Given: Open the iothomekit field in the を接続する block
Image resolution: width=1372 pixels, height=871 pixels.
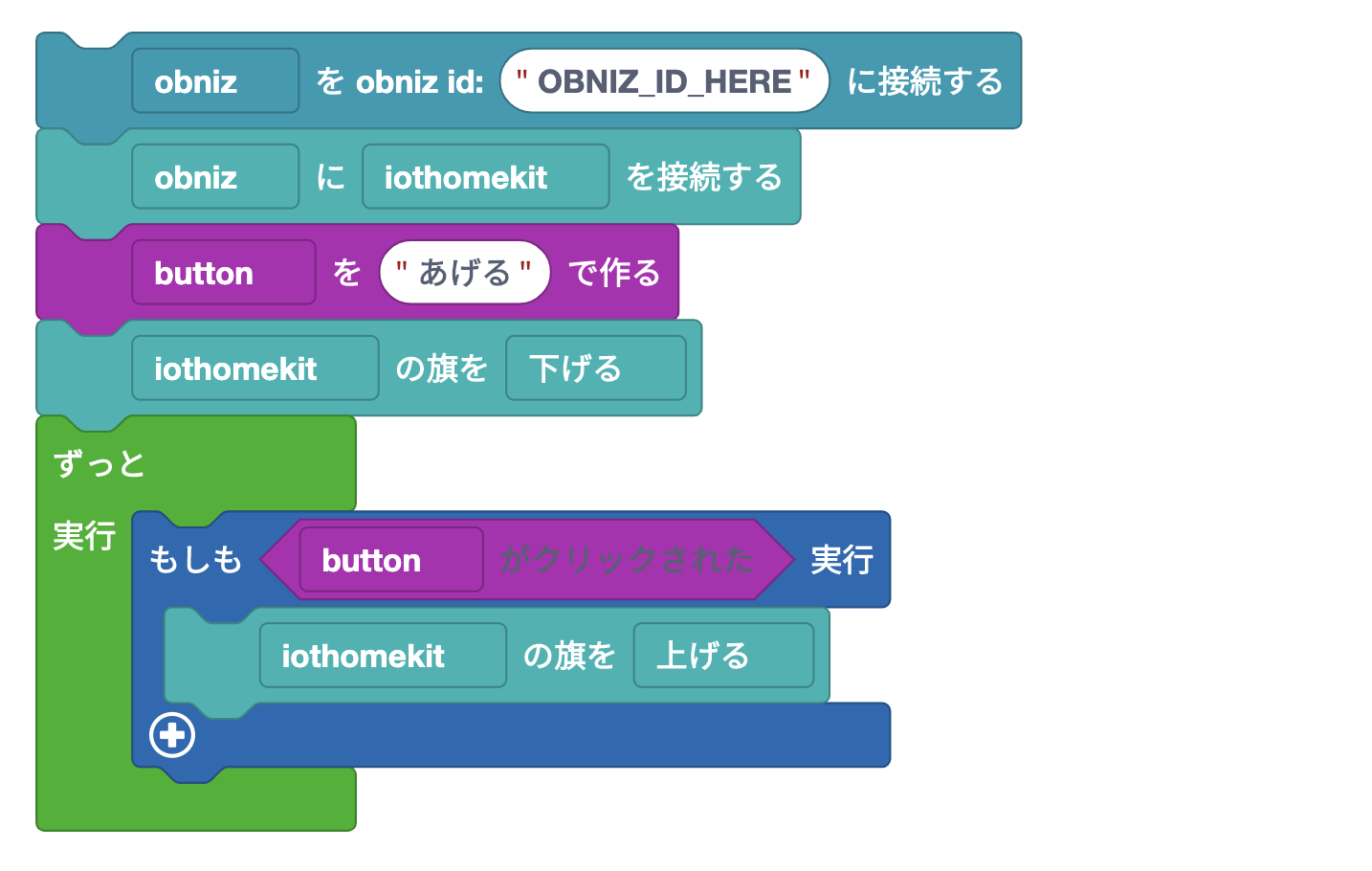Looking at the screenshot, I should (485, 177).
